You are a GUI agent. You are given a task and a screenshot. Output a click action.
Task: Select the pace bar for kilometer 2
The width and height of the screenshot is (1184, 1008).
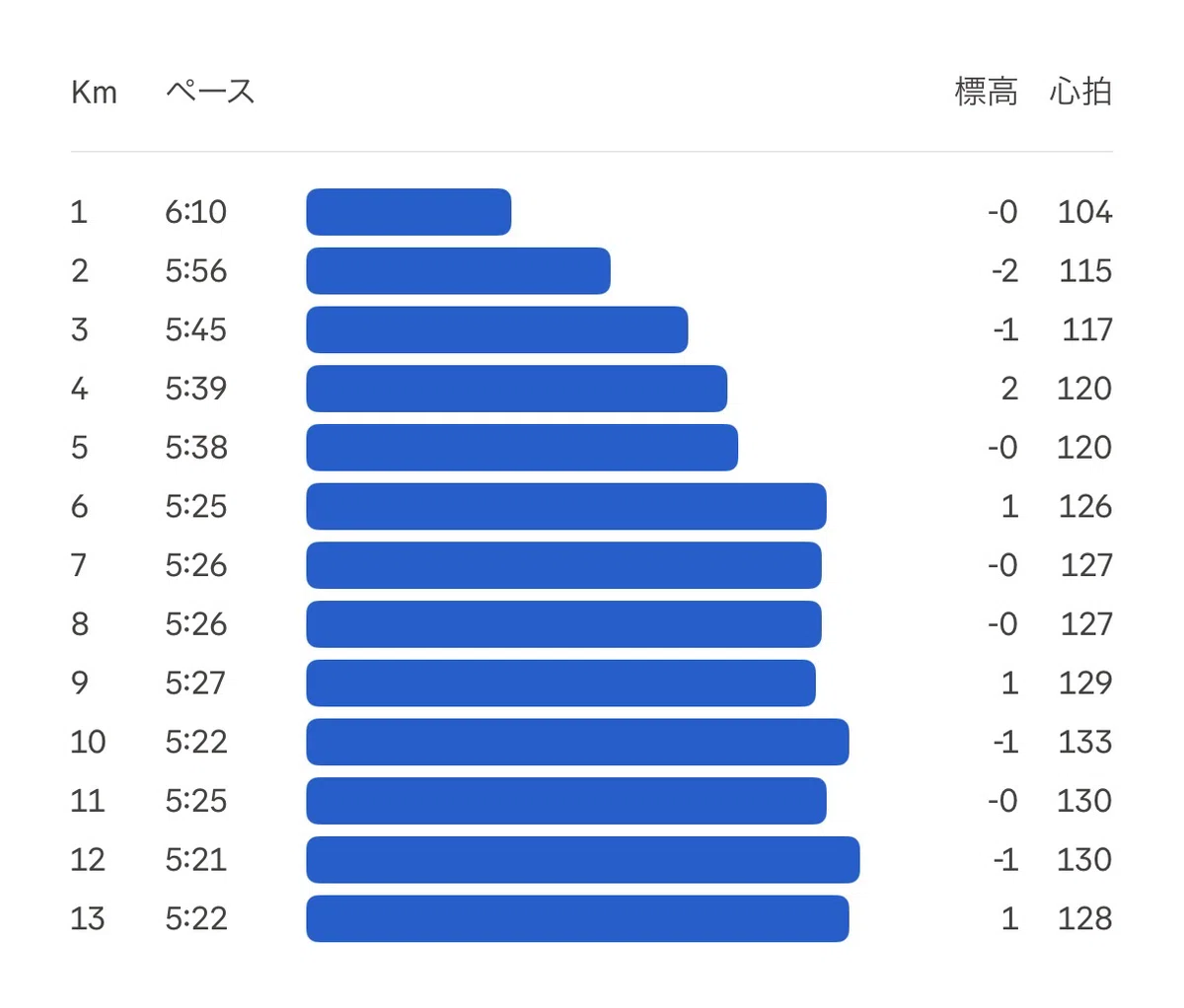458,270
